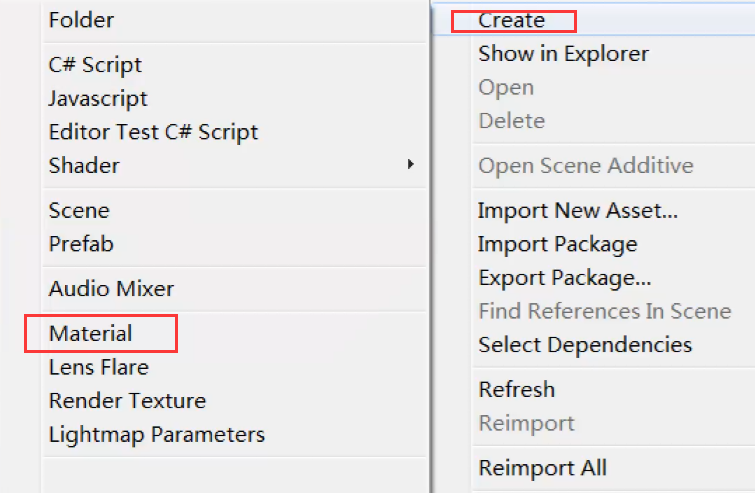Viewport: 755px width, 493px height.
Task: Choose Select Dependencies
Action: pyautogui.click(x=585, y=345)
